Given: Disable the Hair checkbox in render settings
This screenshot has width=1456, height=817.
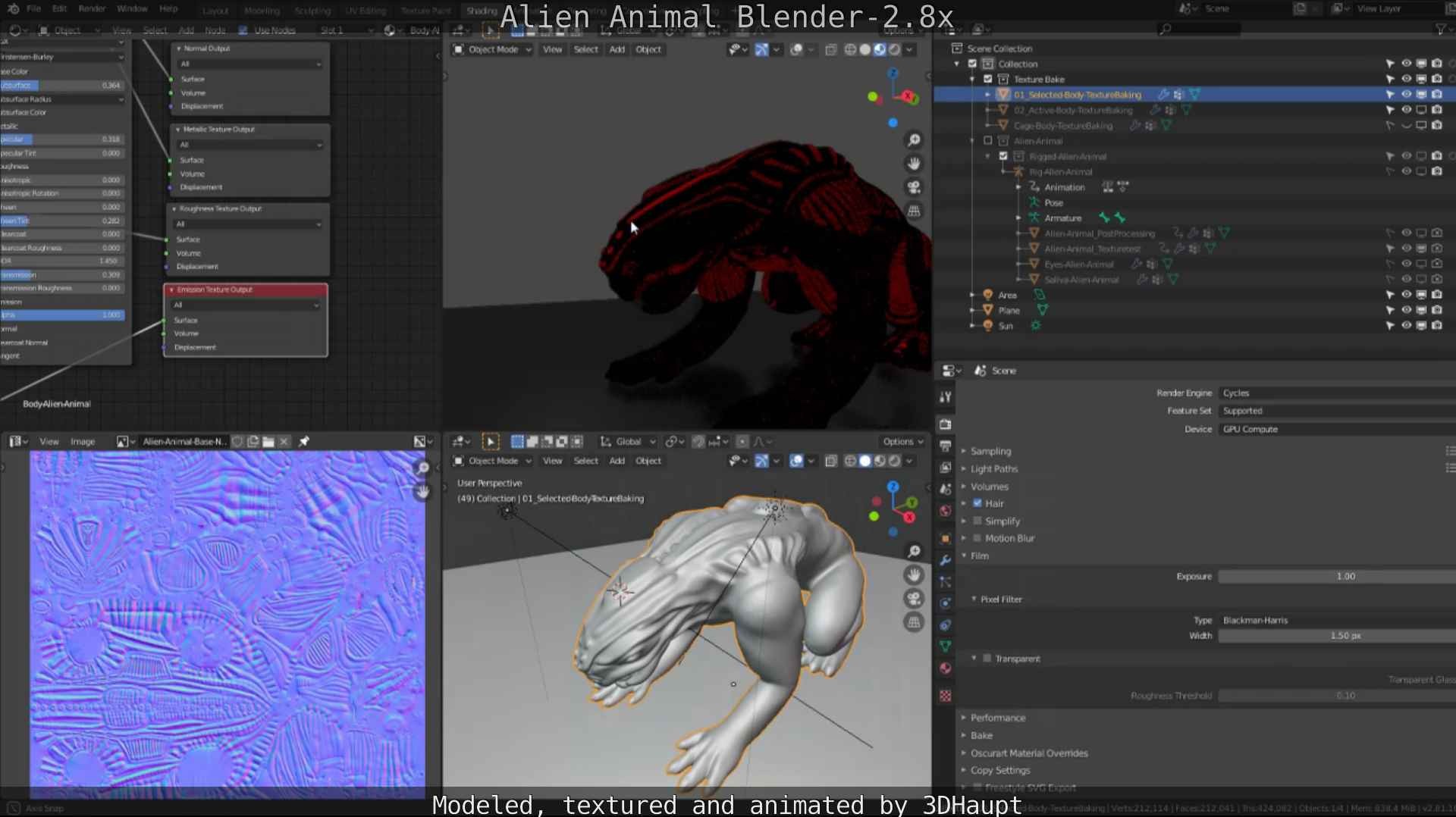Looking at the screenshot, I should pyautogui.click(x=977, y=504).
